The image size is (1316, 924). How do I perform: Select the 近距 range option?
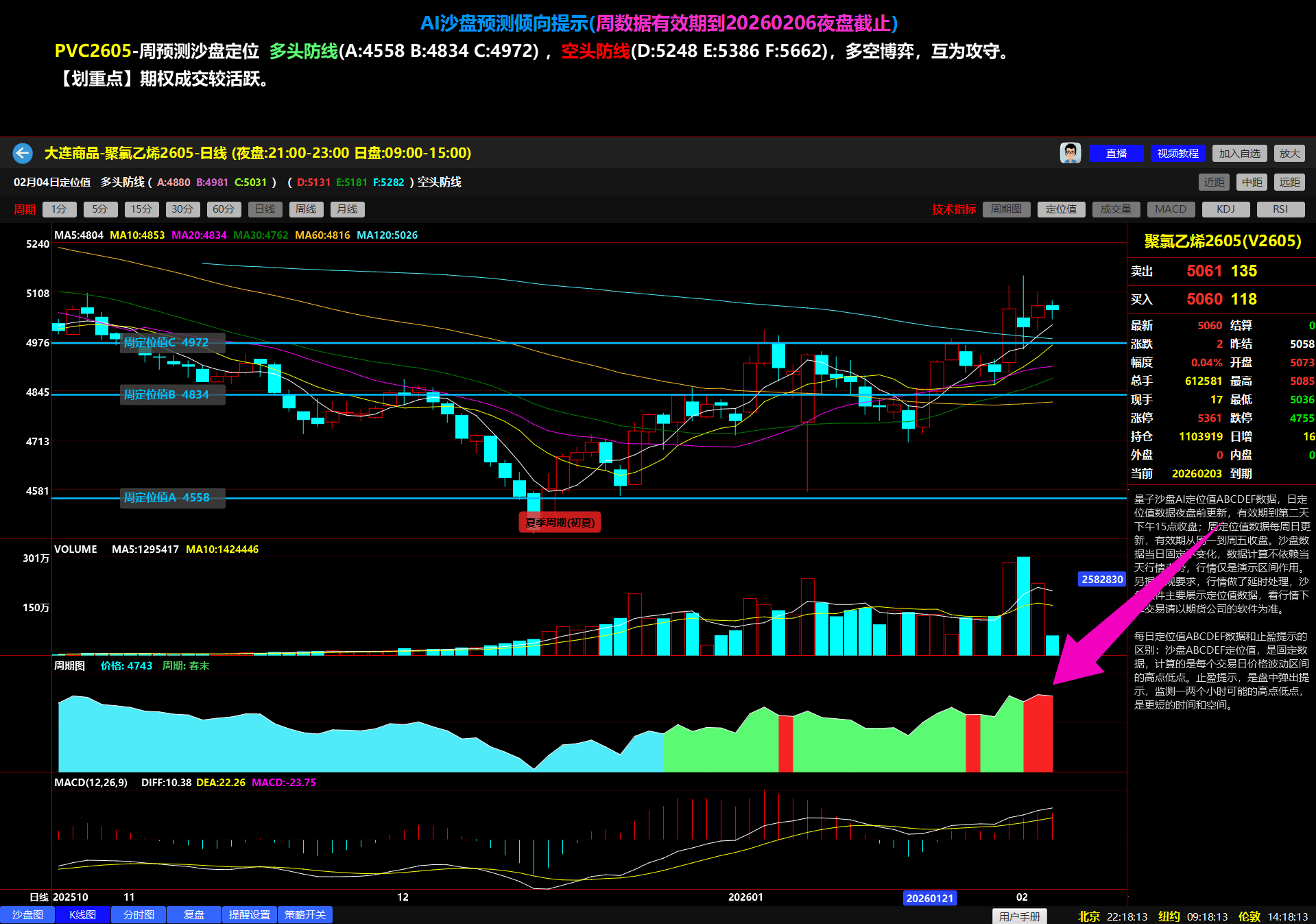pyautogui.click(x=1214, y=182)
